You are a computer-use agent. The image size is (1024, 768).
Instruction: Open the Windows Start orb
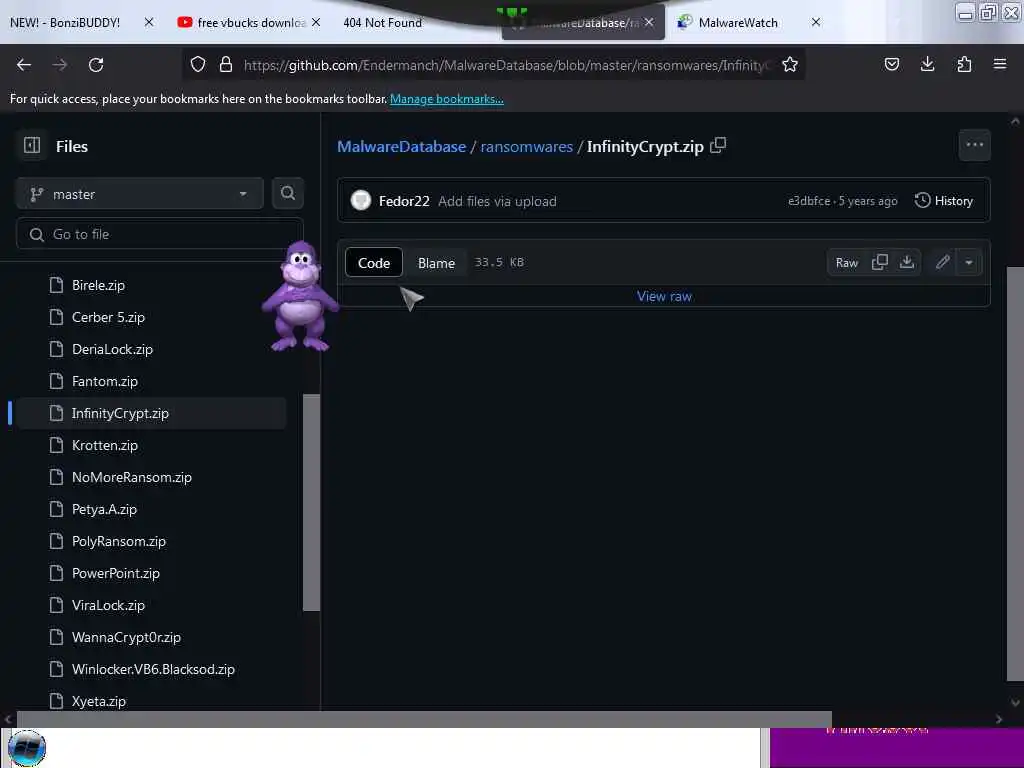[x=27, y=748]
